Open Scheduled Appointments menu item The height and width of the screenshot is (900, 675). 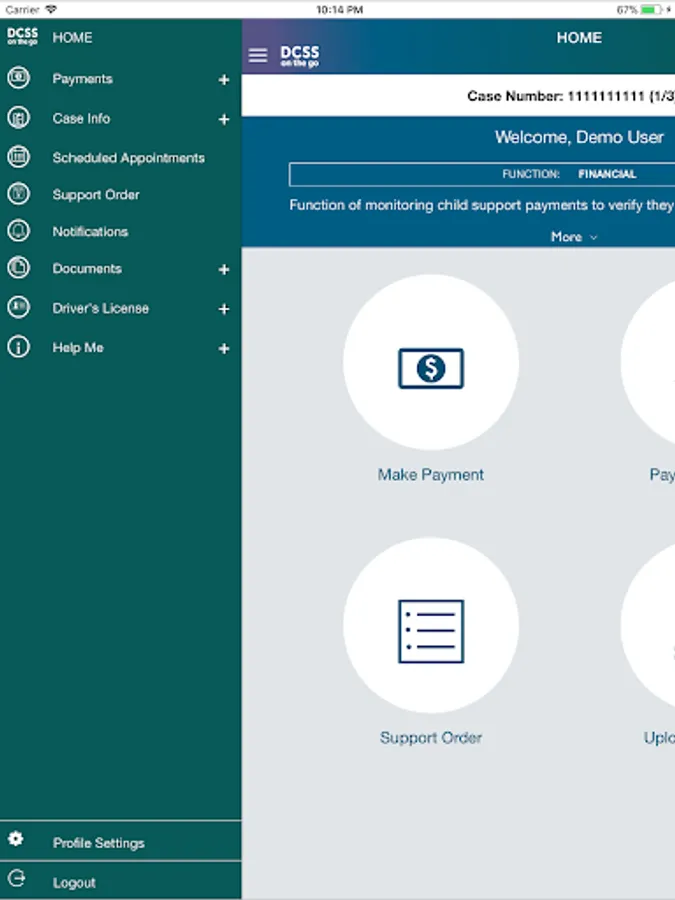tap(129, 158)
